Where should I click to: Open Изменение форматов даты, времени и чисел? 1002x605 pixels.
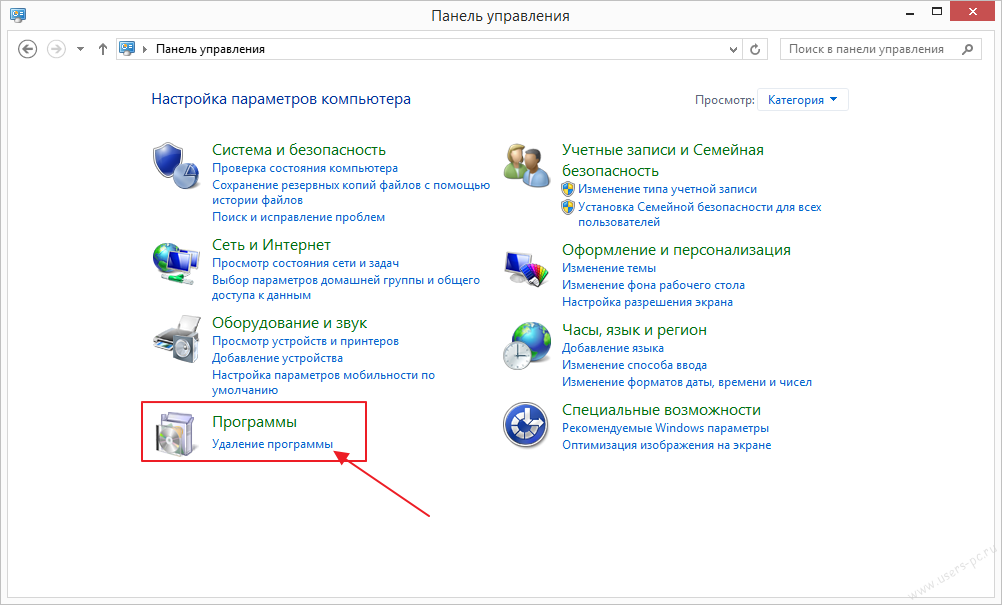pos(687,382)
